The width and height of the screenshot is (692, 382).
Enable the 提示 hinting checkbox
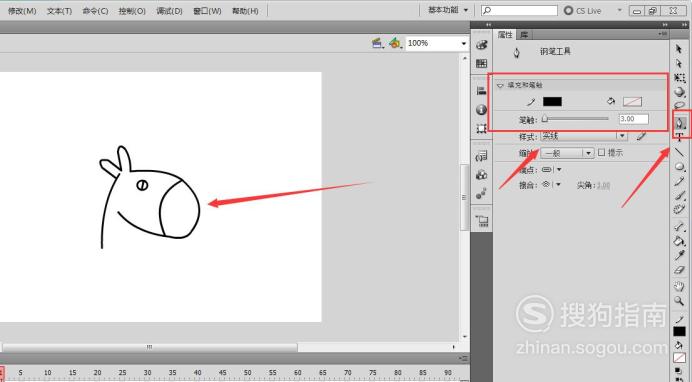point(601,153)
